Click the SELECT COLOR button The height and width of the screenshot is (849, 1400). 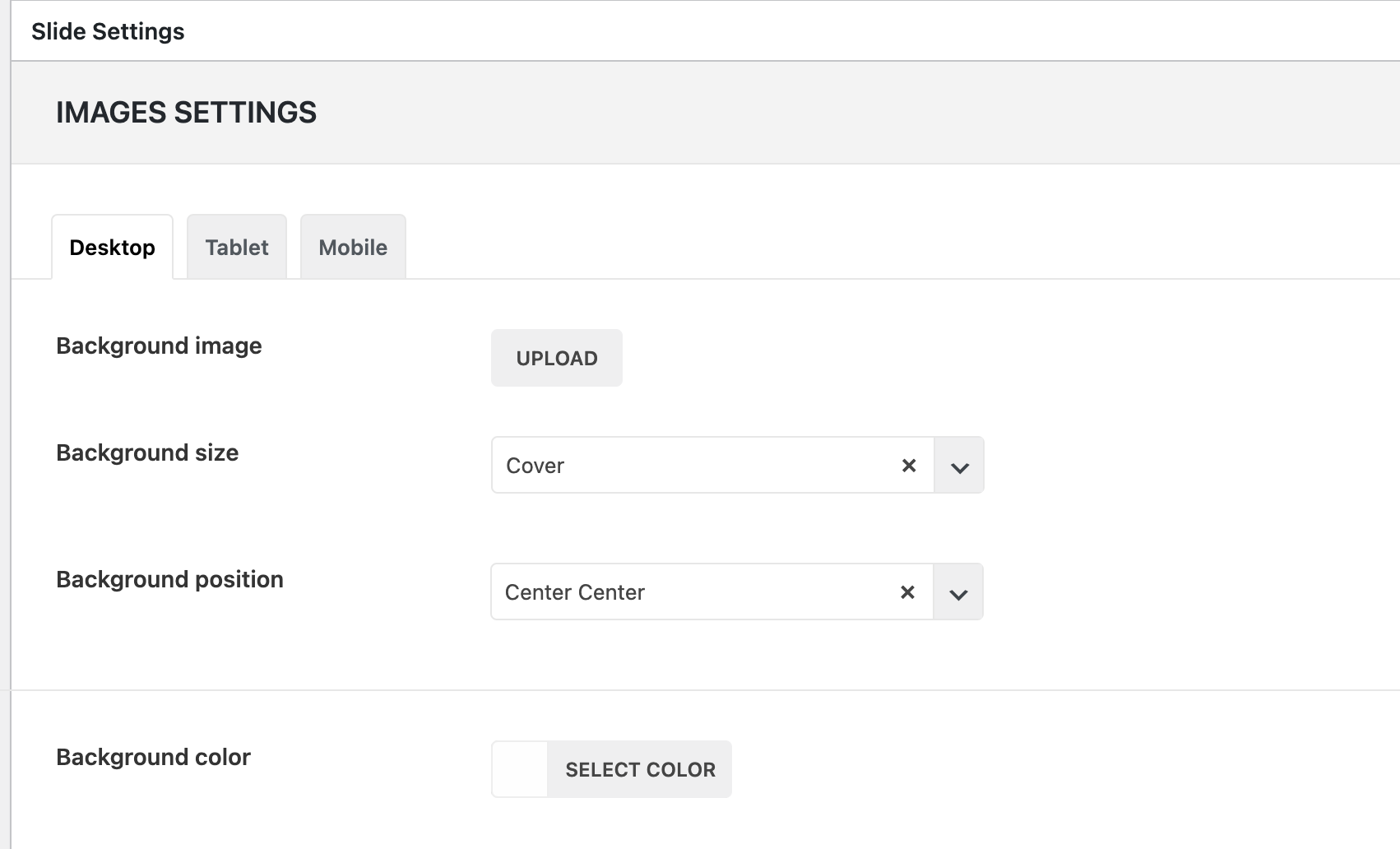click(x=640, y=770)
